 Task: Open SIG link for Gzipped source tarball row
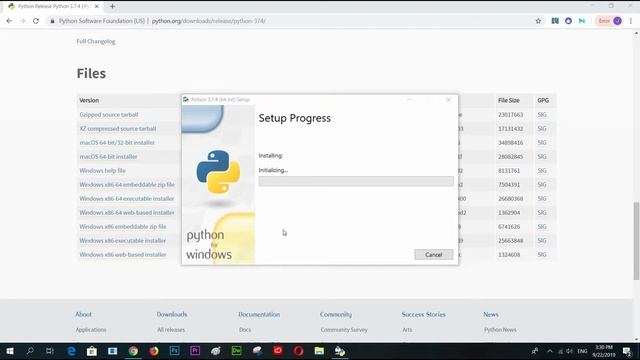(x=542, y=115)
